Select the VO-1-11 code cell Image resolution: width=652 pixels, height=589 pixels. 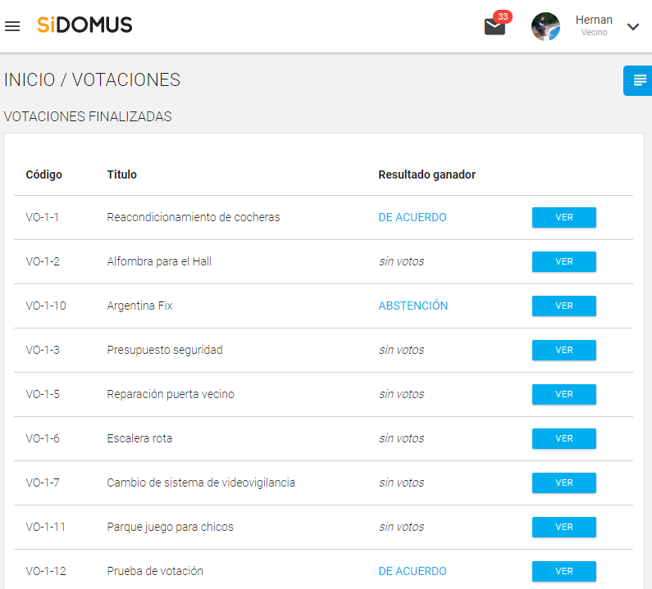click(45, 527)
